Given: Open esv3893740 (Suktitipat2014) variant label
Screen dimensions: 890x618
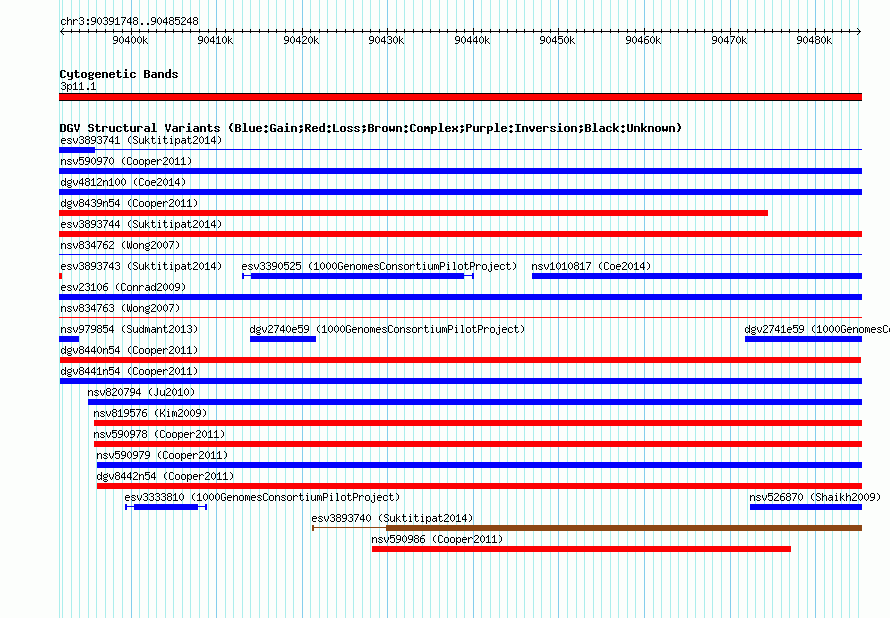Looking at the screenshot, I should tap(392, 518).
